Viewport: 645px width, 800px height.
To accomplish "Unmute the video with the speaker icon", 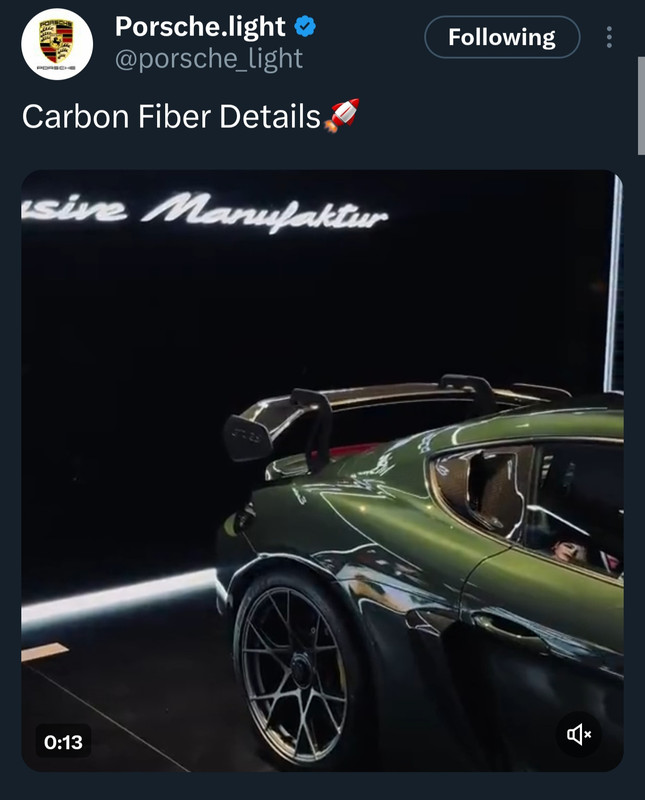I will pyautogui.click(x=579, y=734).
